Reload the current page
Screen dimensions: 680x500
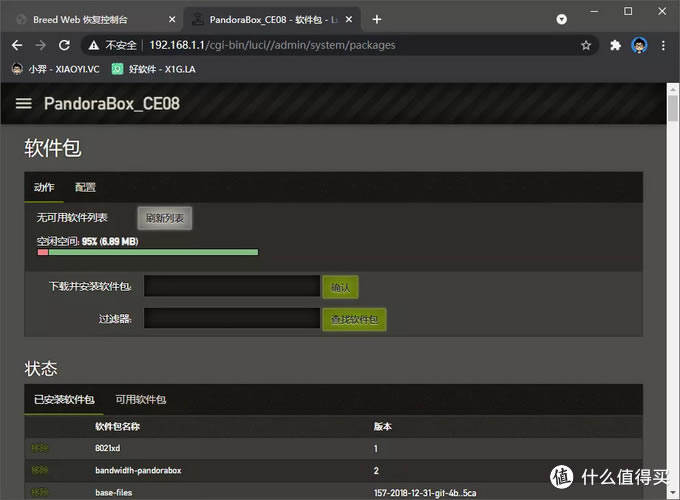(x=64, y=45)
